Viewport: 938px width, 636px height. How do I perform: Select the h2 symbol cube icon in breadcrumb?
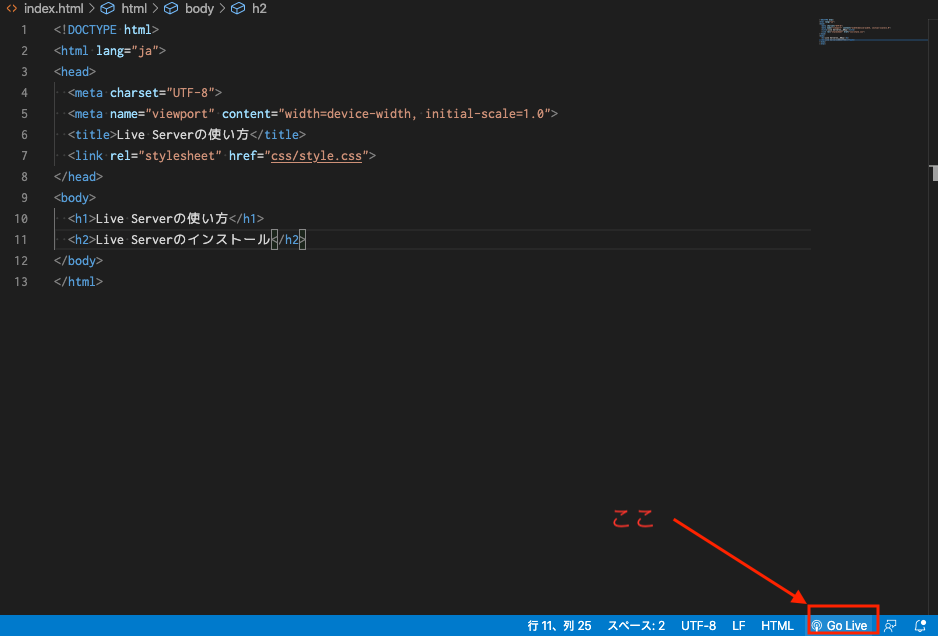(x=237, y=8)
